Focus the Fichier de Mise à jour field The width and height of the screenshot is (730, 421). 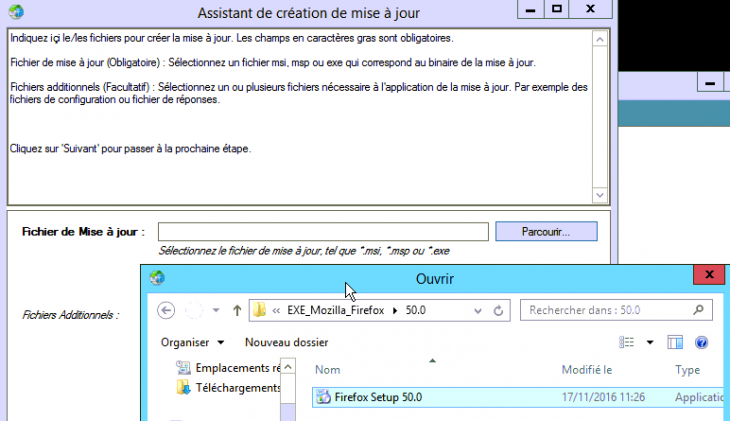click(x=323, y=231)
